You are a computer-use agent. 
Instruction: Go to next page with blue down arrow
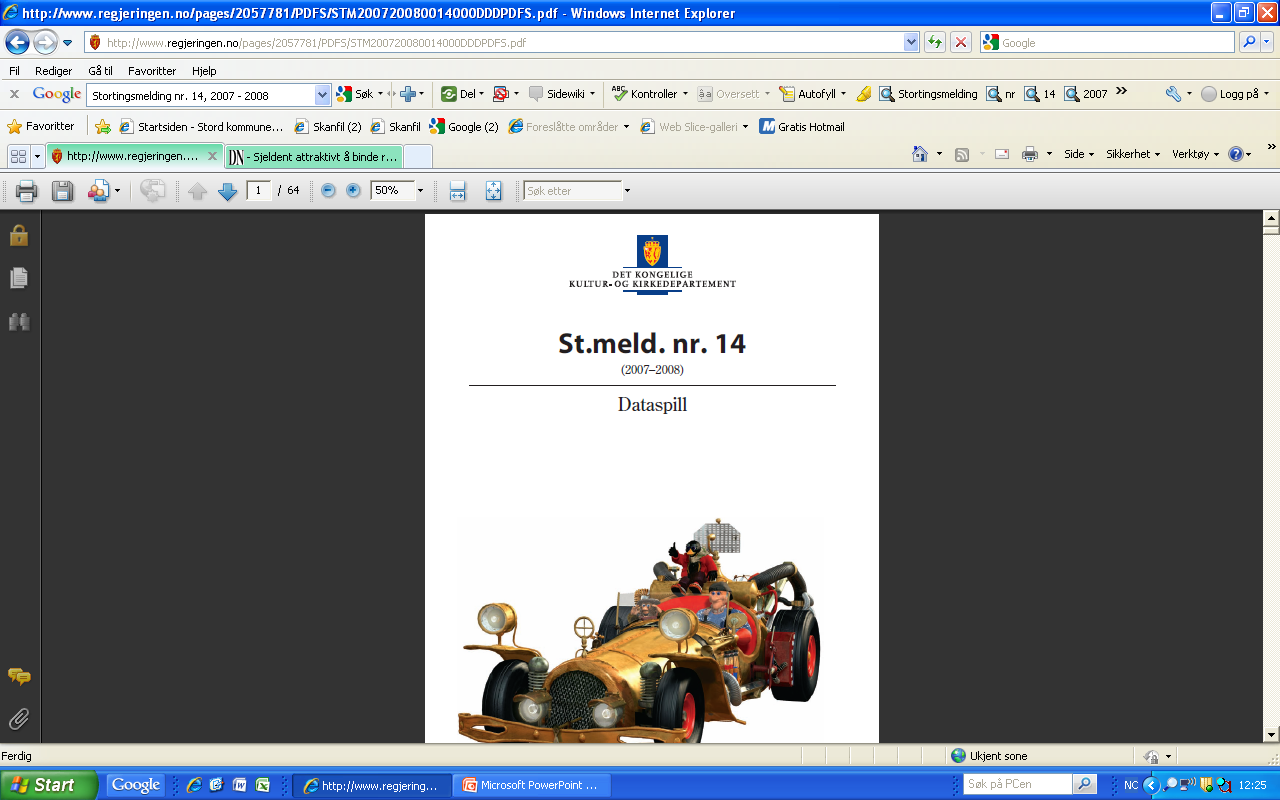[227, 191]
